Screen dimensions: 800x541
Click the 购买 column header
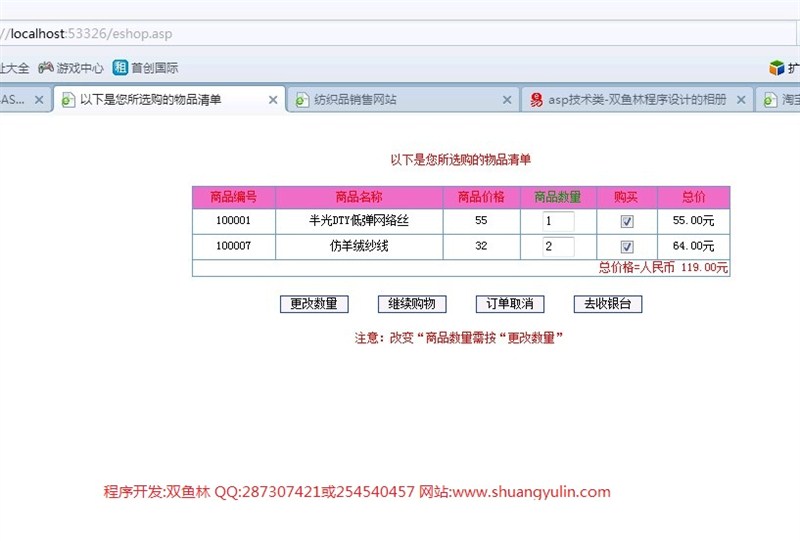pos(626,197)
